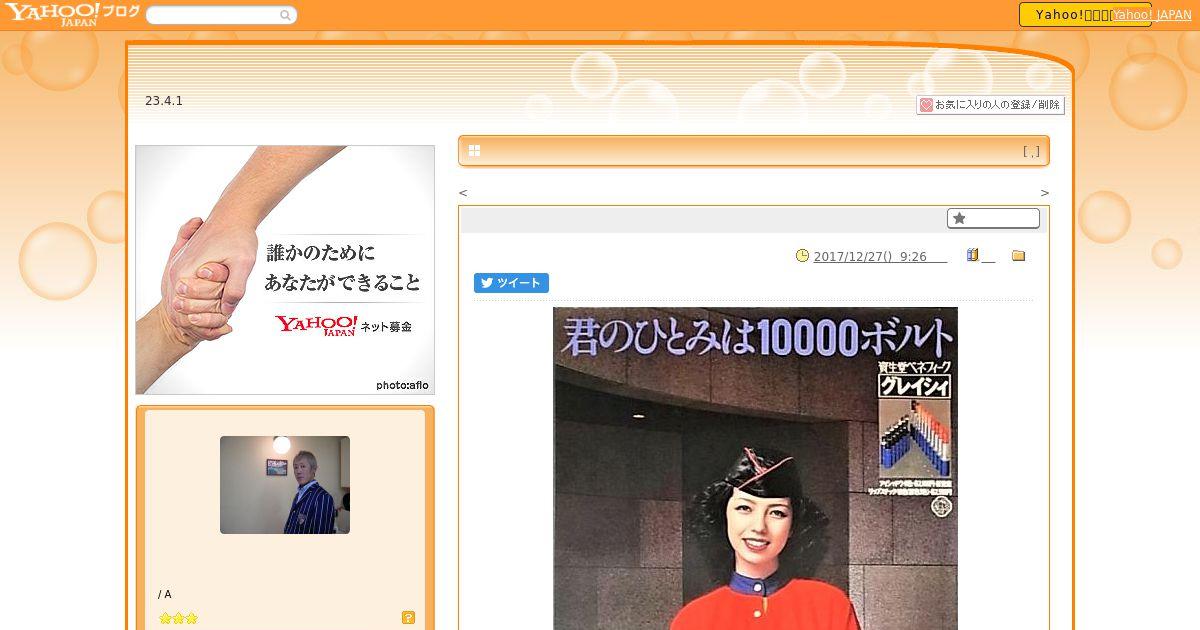Click the folder icon in the post header
The width and height of the screenshot is (1200, 630).
click(x=1019, y=256)
